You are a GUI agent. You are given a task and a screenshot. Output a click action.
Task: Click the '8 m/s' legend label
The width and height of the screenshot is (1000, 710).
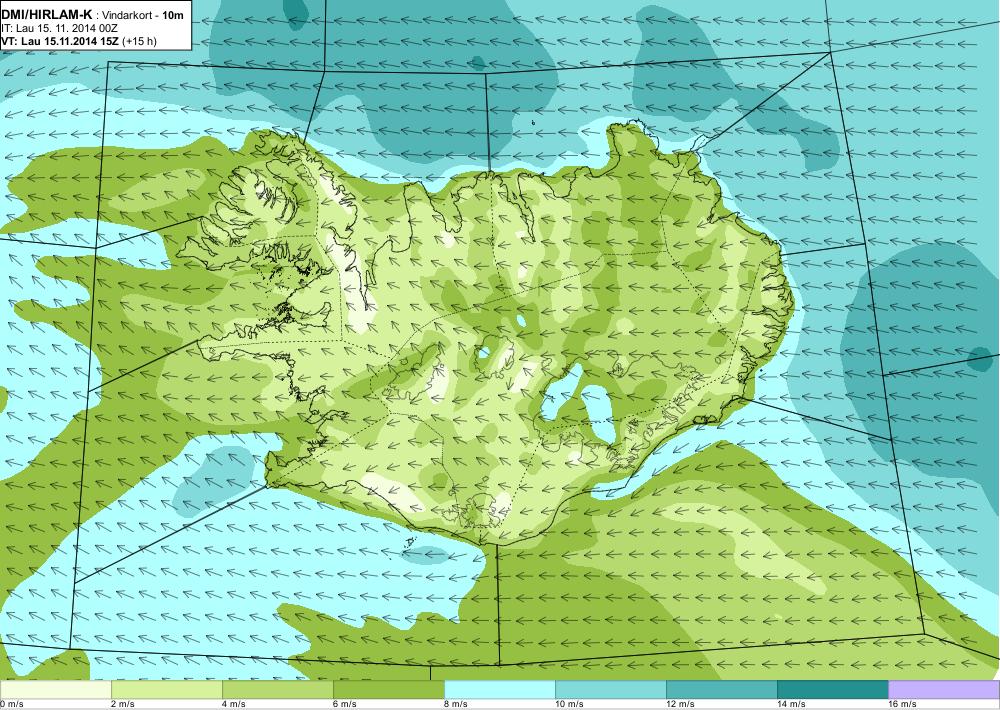point(456,704)
